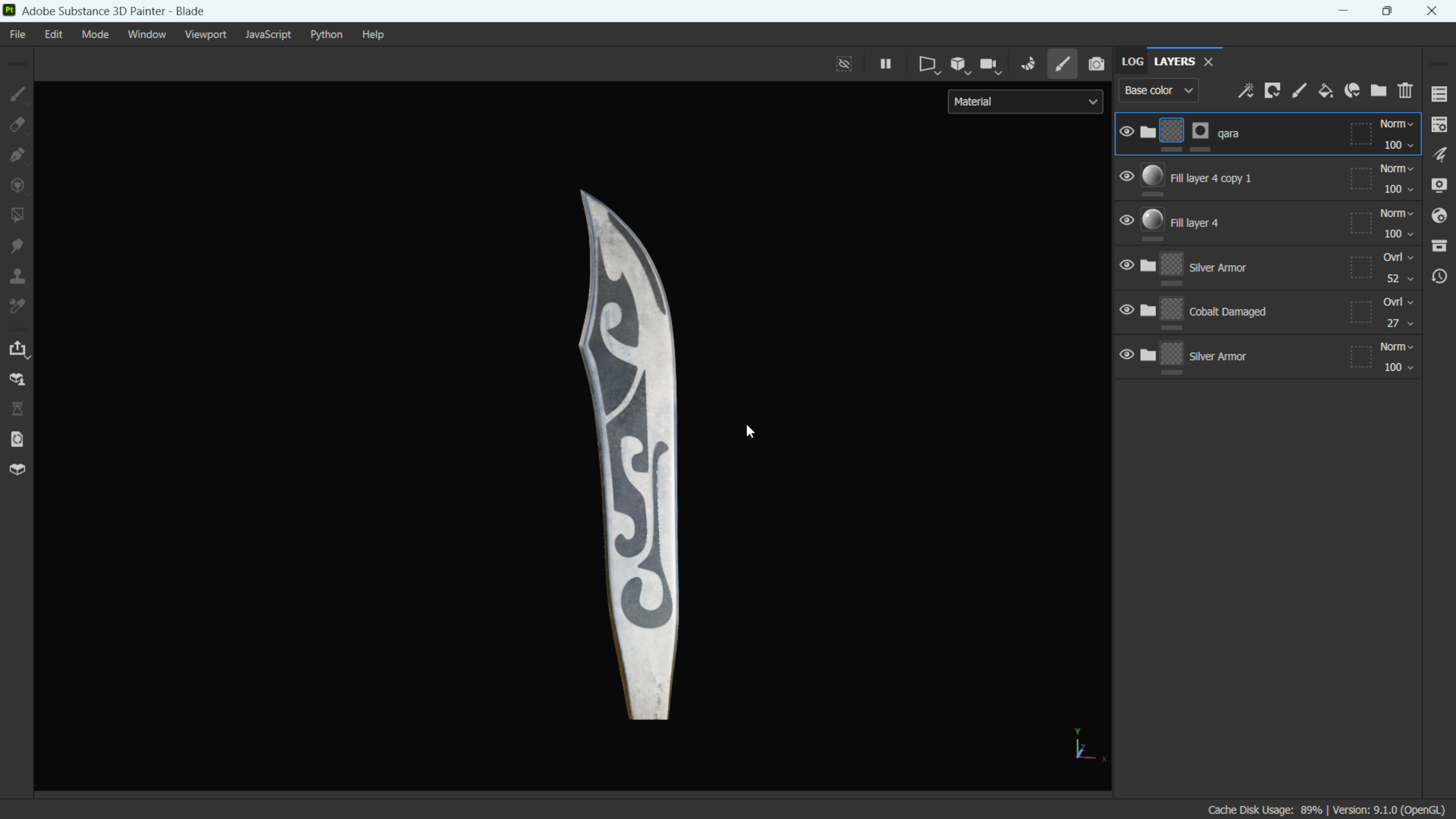Open the rendering camera (Iray) icon
Viewport: 1456px width, 819px height.
click(x=1097, y=64)
